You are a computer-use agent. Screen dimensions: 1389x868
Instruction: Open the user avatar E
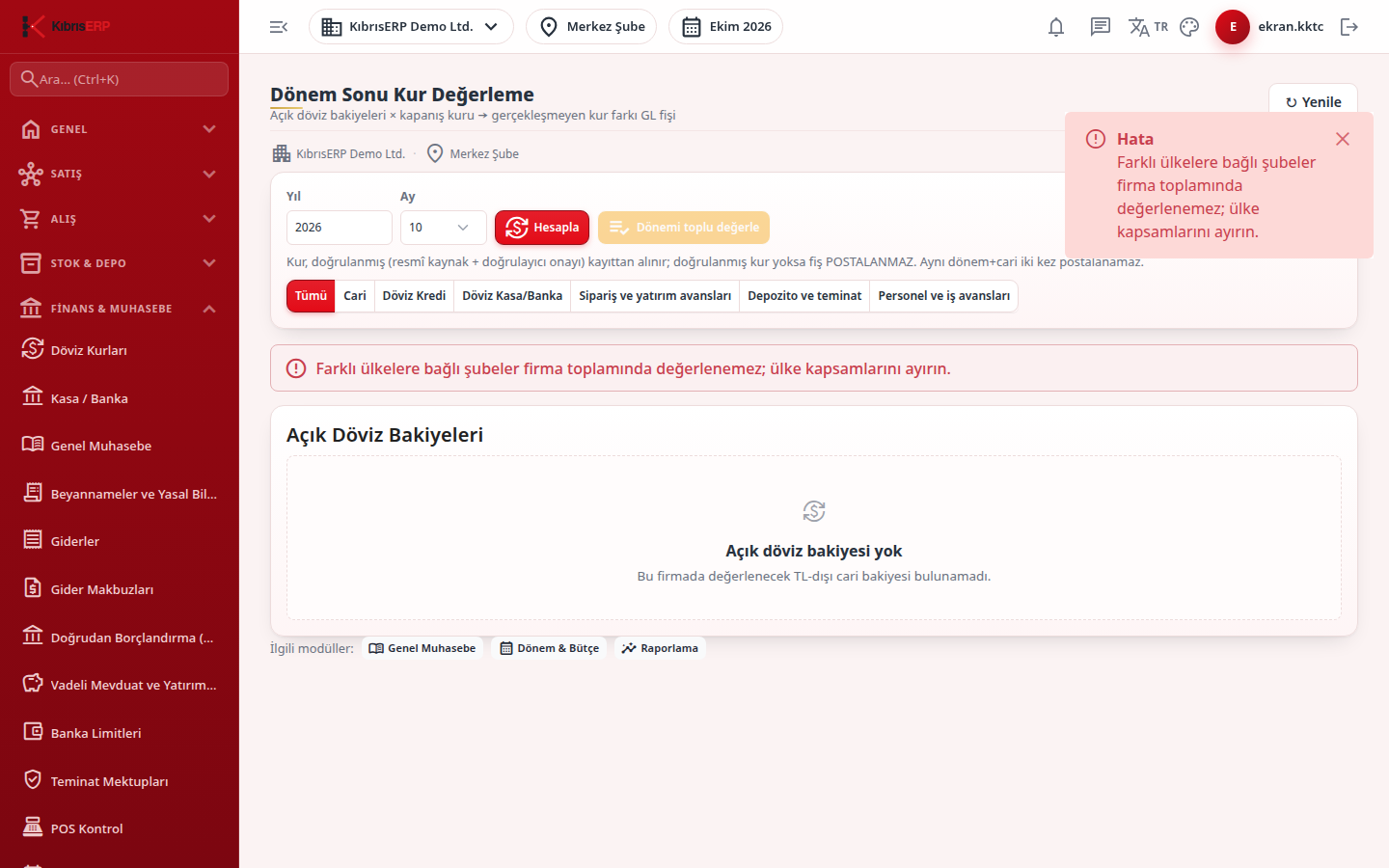pyautogui.click(x=1233, y=27)
